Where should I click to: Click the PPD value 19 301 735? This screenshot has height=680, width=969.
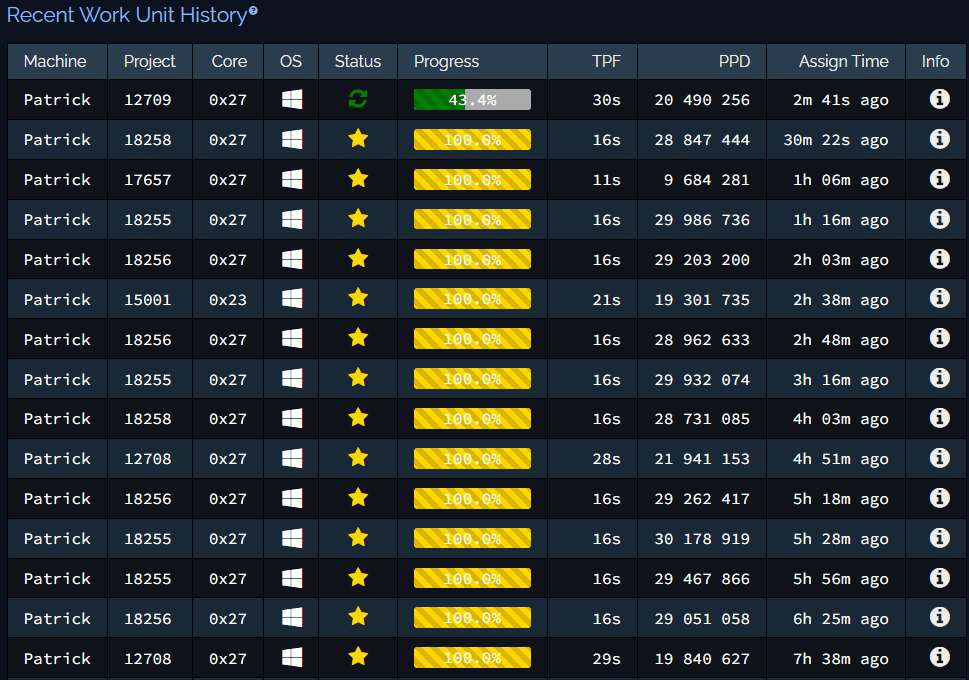click(702, 300)
